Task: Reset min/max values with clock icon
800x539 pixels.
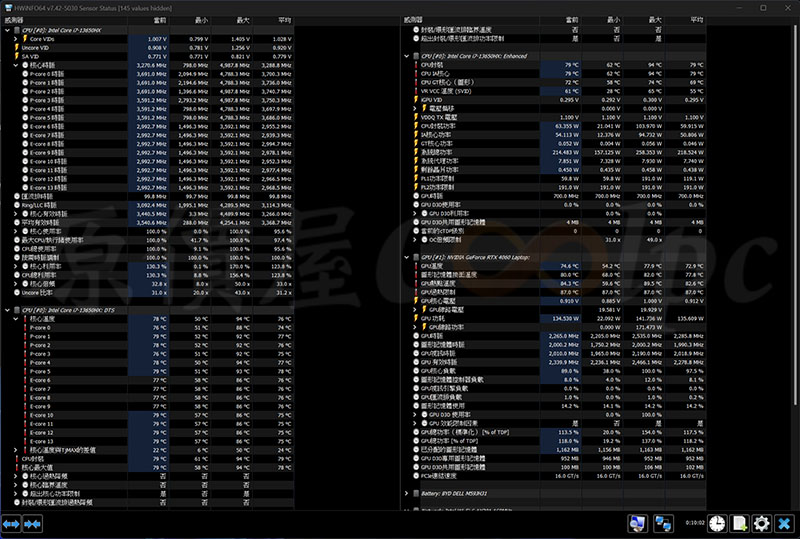Action: click(x=717, y=524)
